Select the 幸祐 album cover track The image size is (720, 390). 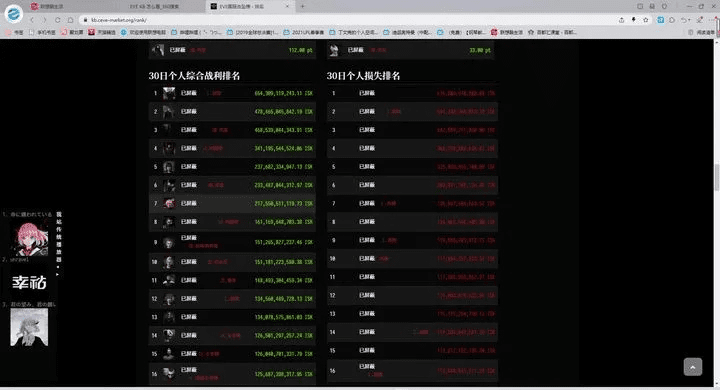(29, 282)
